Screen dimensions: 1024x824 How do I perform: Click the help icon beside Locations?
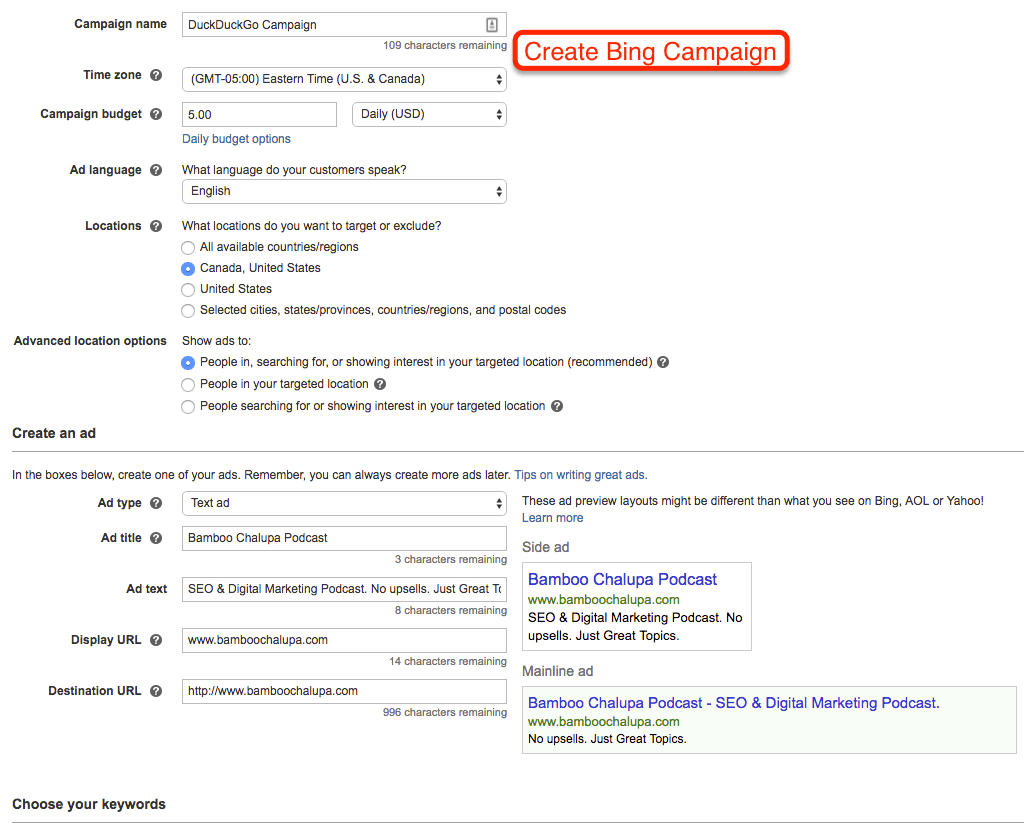pos(155,226)
